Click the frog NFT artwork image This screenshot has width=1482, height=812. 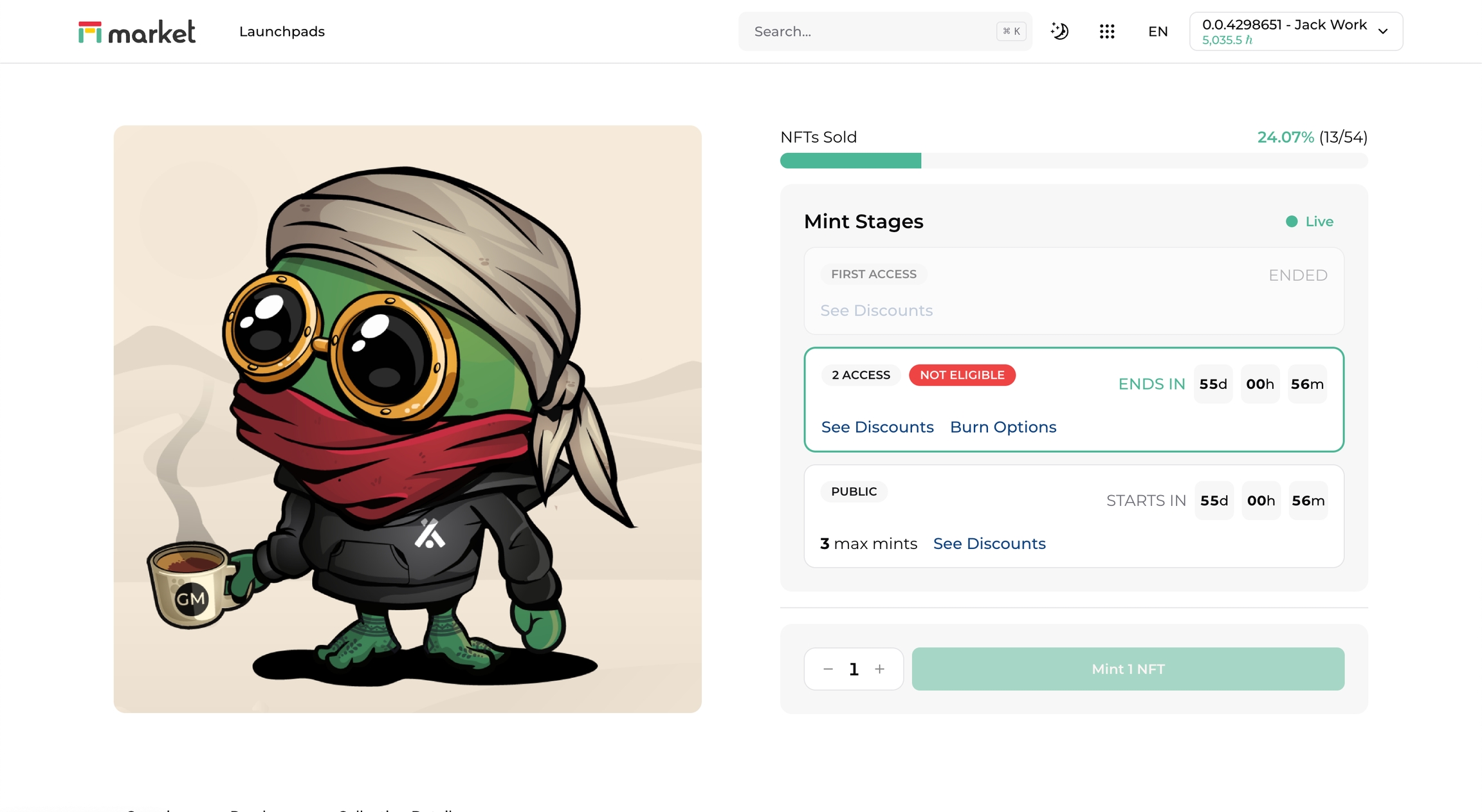407,419
